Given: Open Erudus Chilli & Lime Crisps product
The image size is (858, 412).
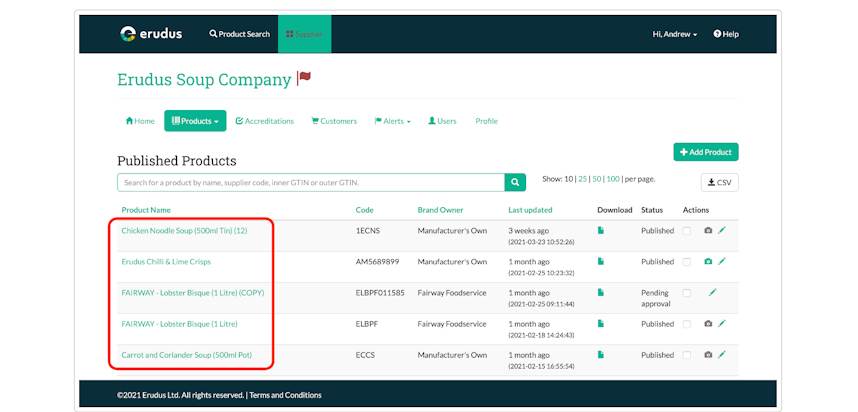Looking at the screenshot, I should [166, 262].
